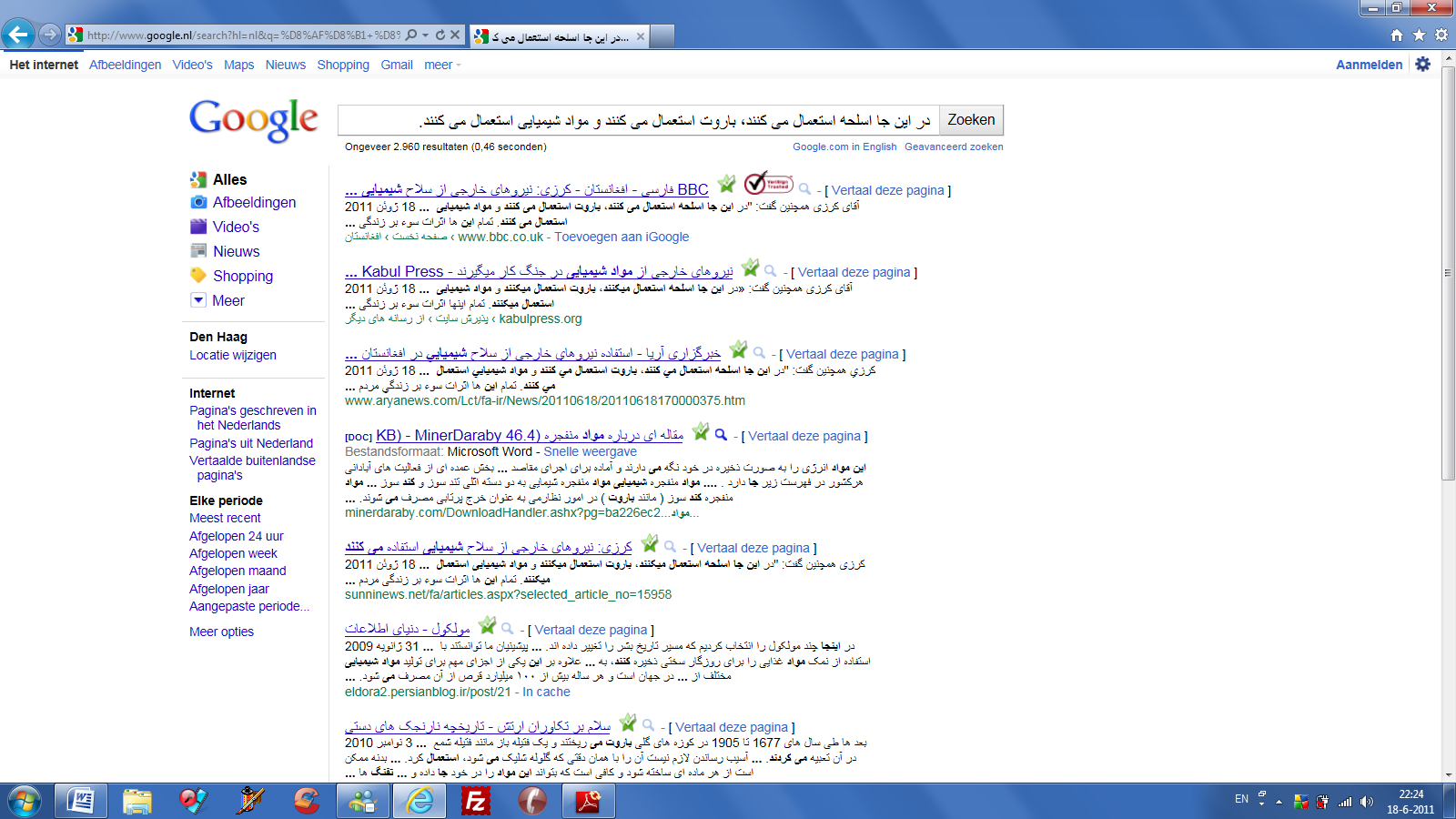Open Maps in top navigation
This screenshot has height=819, width=1456.
click(x=238, y=65)
